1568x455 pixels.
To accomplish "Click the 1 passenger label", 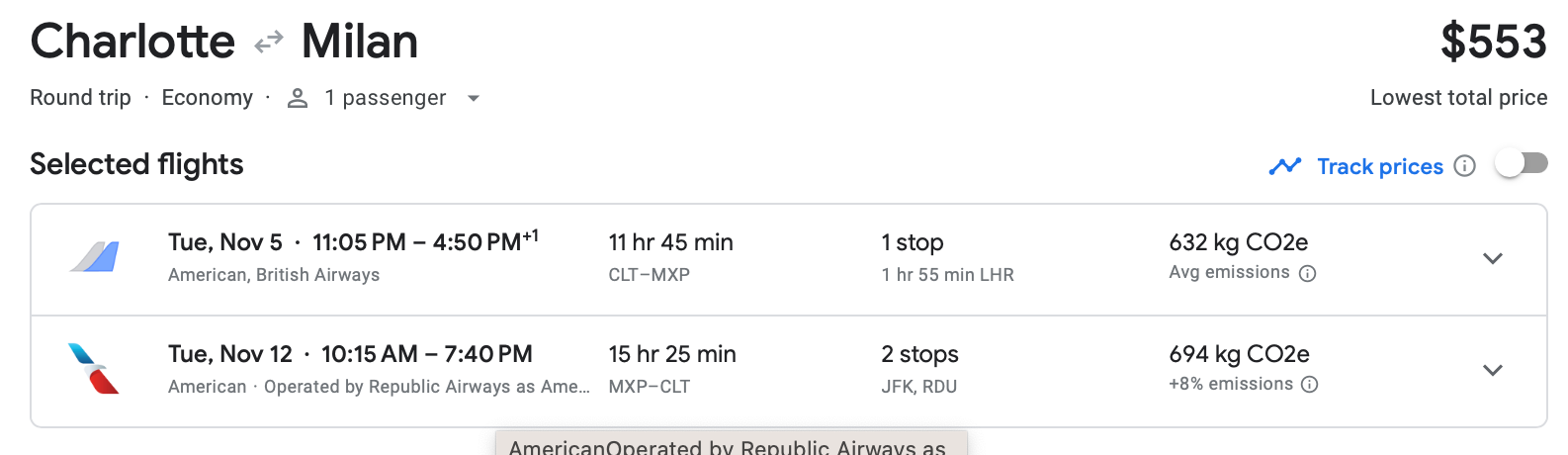I will point(385,98).
